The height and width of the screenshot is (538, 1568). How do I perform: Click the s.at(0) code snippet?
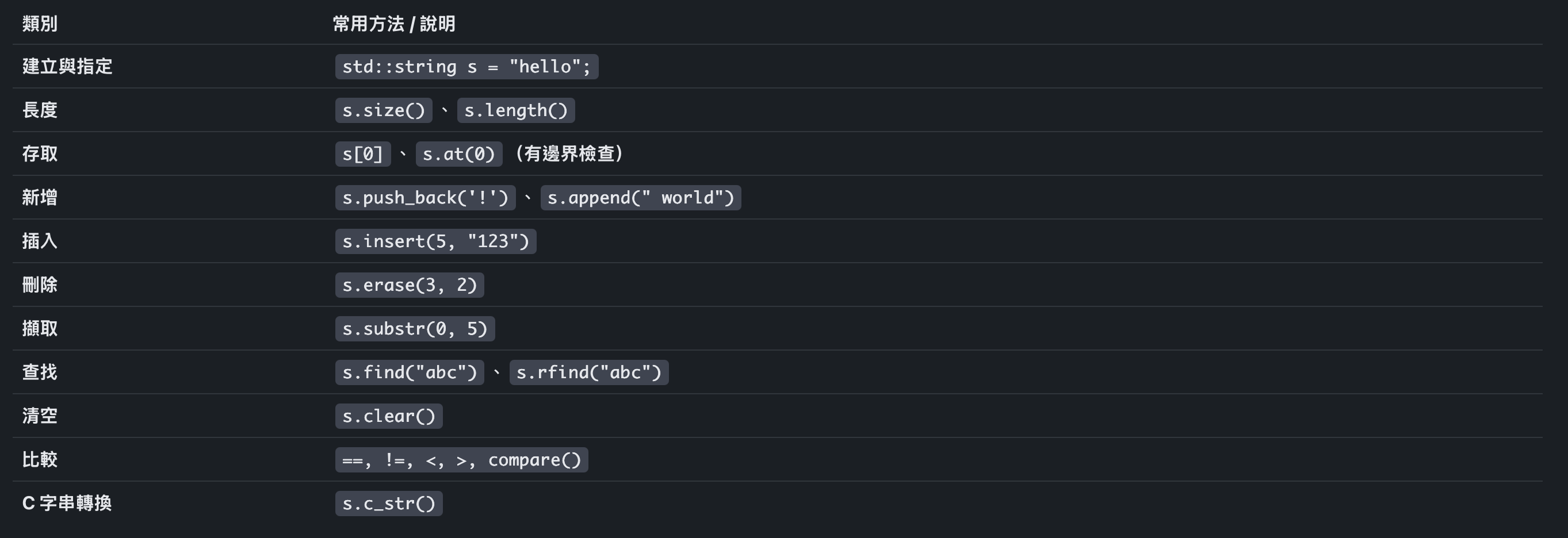[x=459, y=154]
